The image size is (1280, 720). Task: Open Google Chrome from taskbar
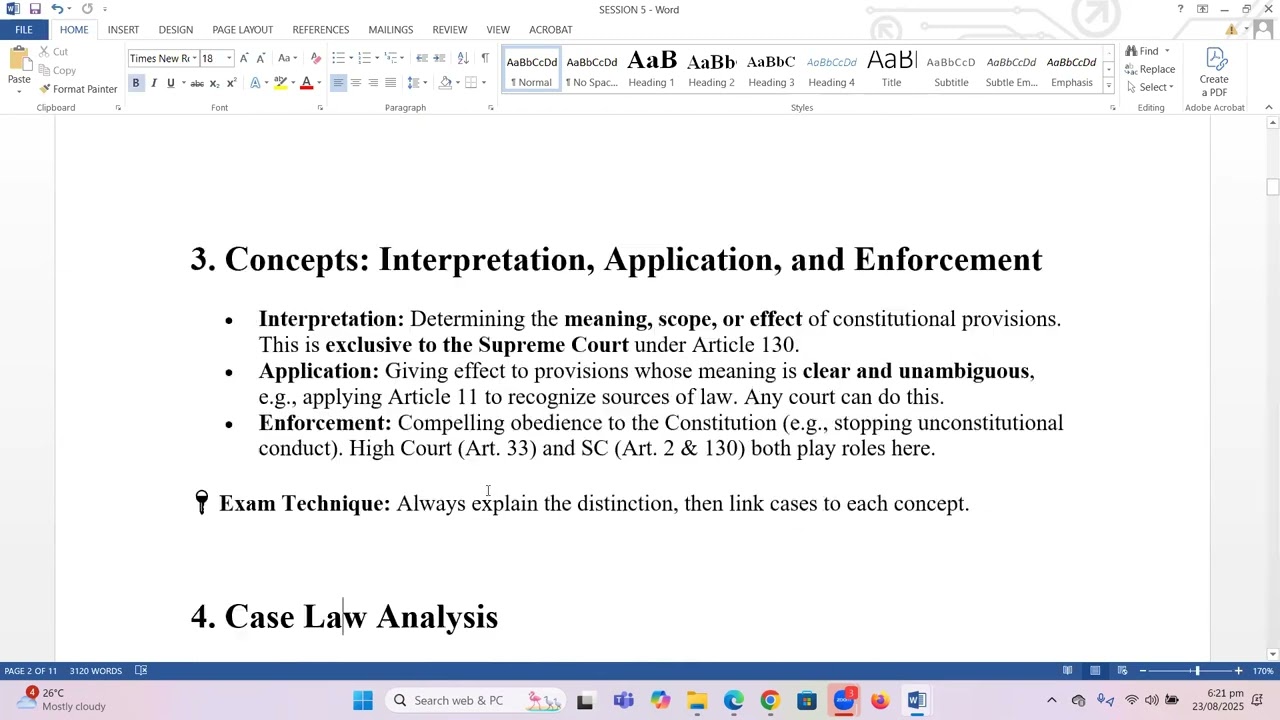click(x=770, y=701)
